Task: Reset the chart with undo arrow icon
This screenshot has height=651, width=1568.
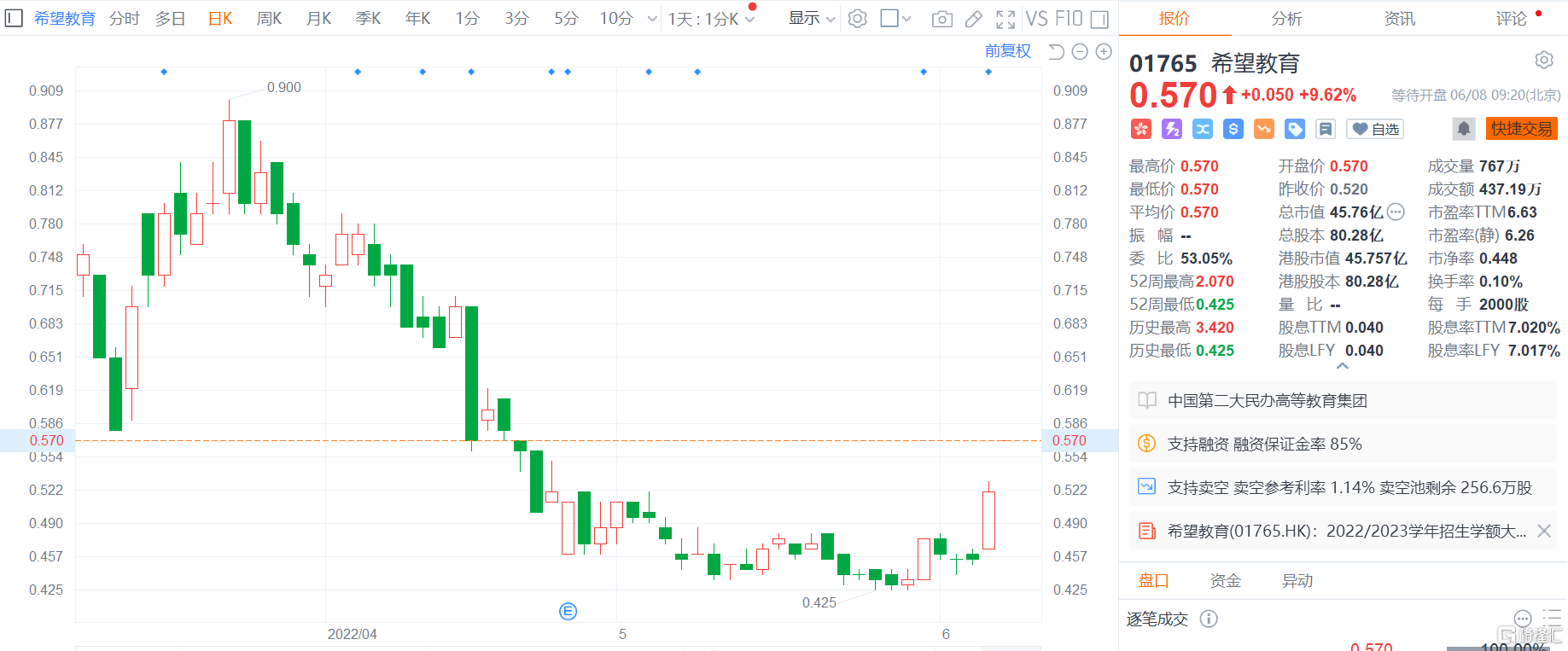Action: tap(1056, 52)
